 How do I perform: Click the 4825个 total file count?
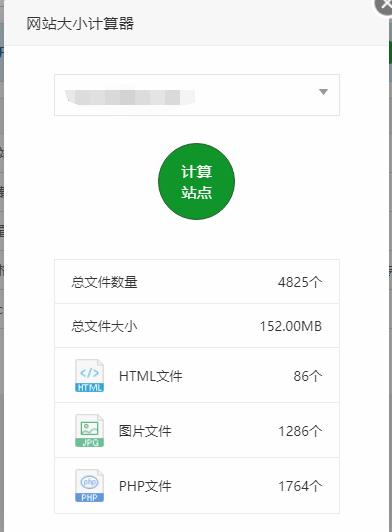[300, 282]
